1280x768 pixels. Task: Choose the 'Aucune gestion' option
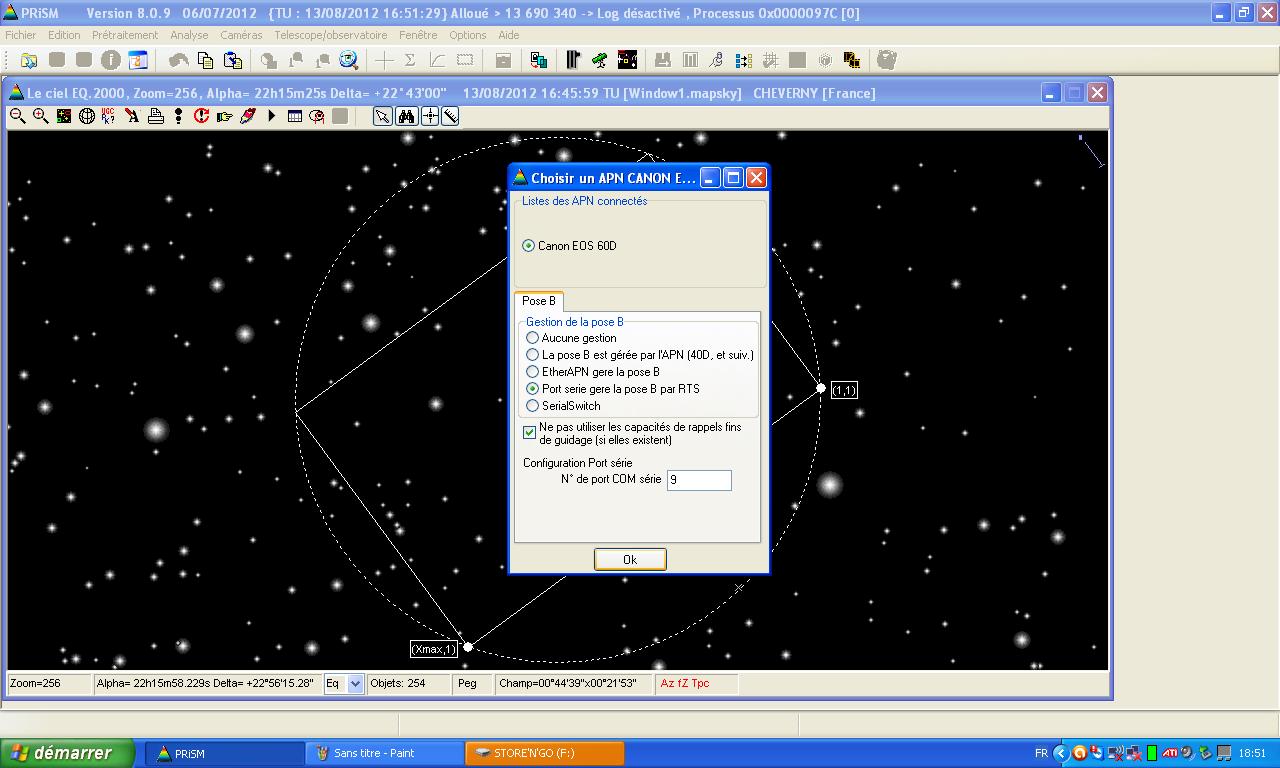pos(533,338)
